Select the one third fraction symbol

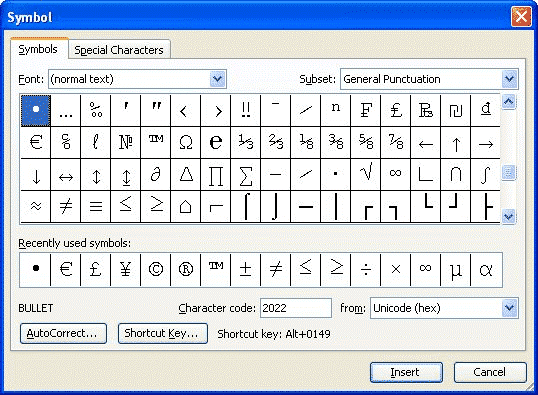[x=246, y=142]
